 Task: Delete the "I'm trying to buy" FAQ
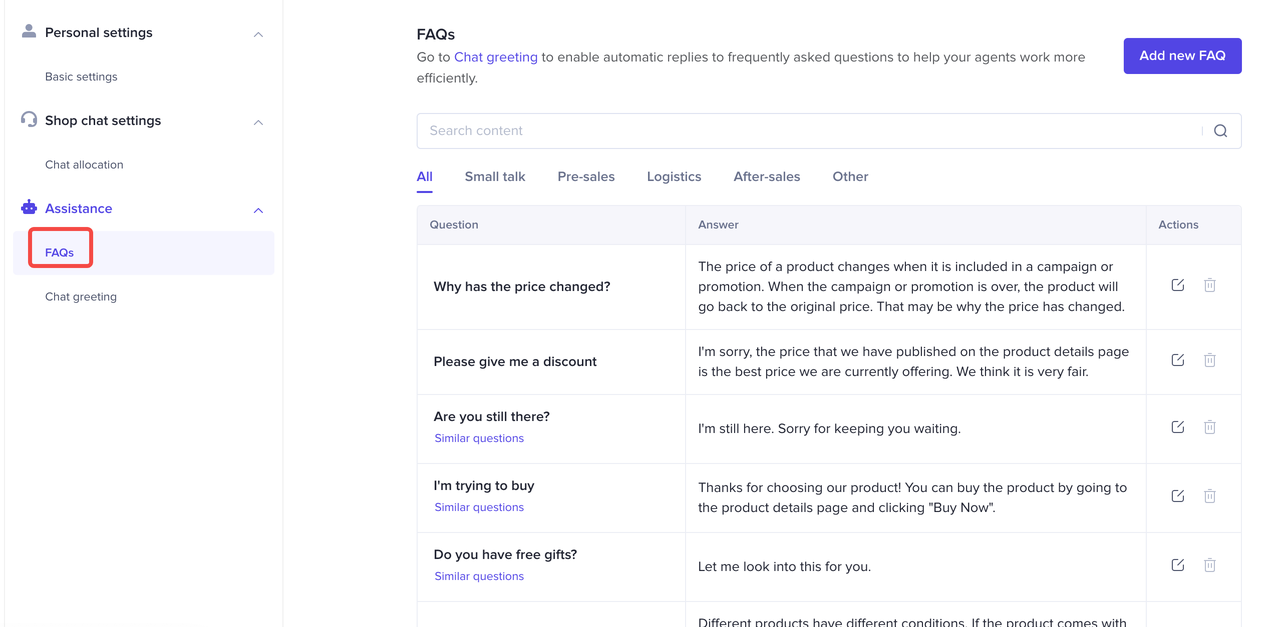pyautogui.click(x=1209, y=496)
